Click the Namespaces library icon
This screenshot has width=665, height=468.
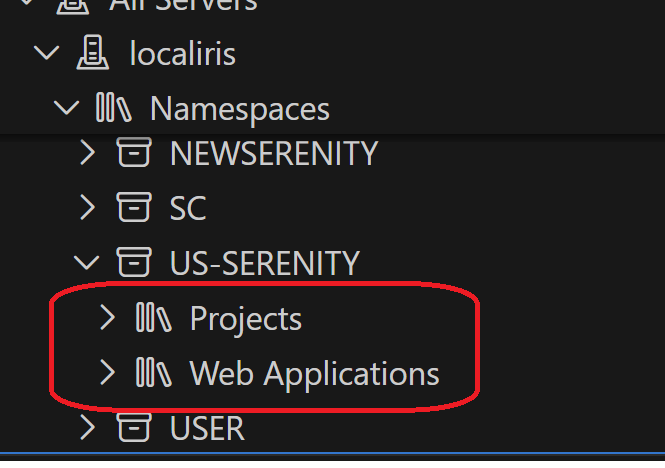coord(113,107)
